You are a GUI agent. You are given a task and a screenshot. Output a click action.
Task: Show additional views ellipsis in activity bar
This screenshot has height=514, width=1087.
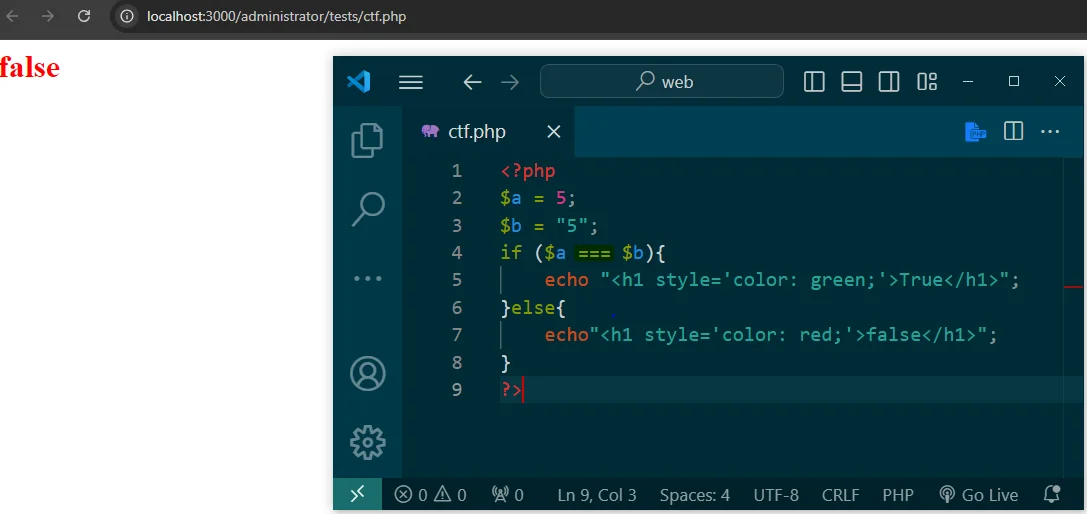367,279
